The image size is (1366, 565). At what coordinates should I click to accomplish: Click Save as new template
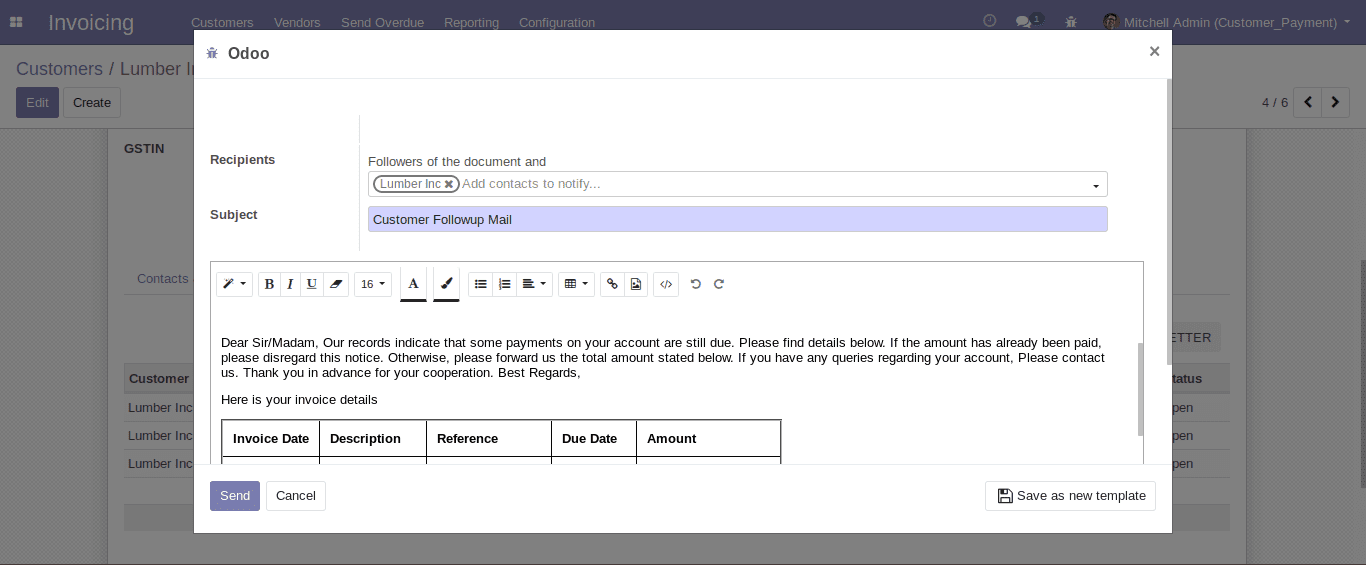[x=1070, y=496]
